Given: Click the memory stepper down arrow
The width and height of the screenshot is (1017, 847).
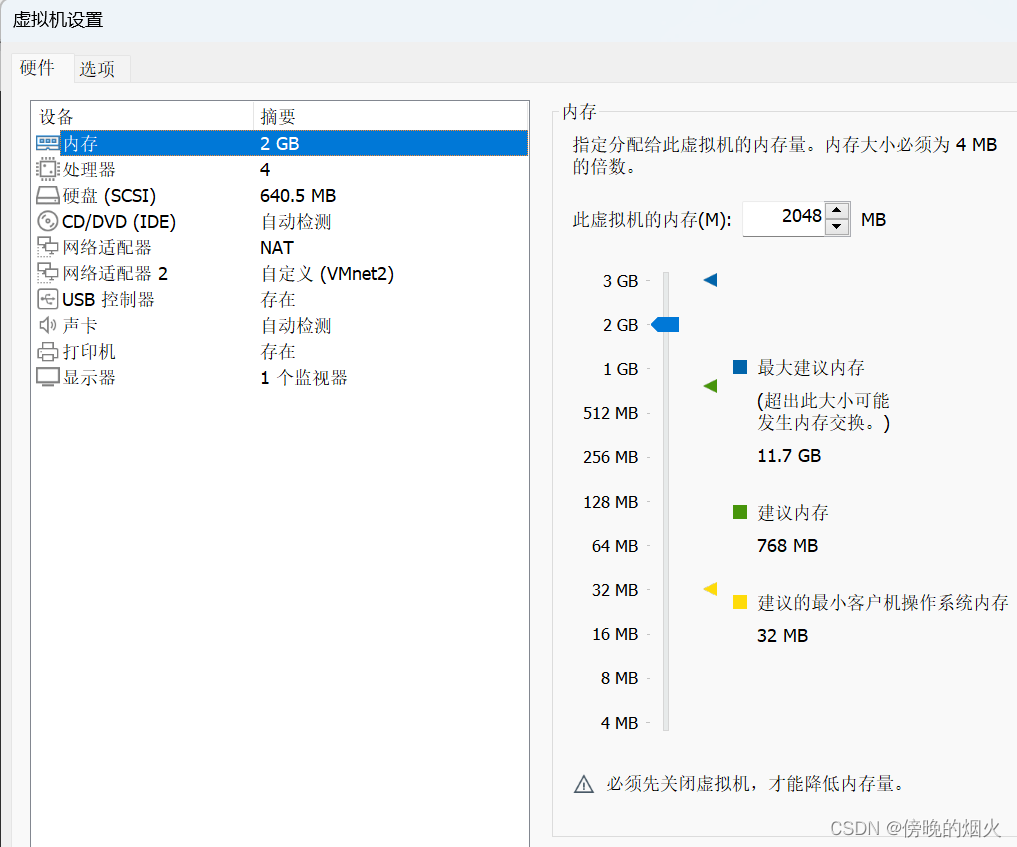Looking at the screenshot, I should [837, 224].
